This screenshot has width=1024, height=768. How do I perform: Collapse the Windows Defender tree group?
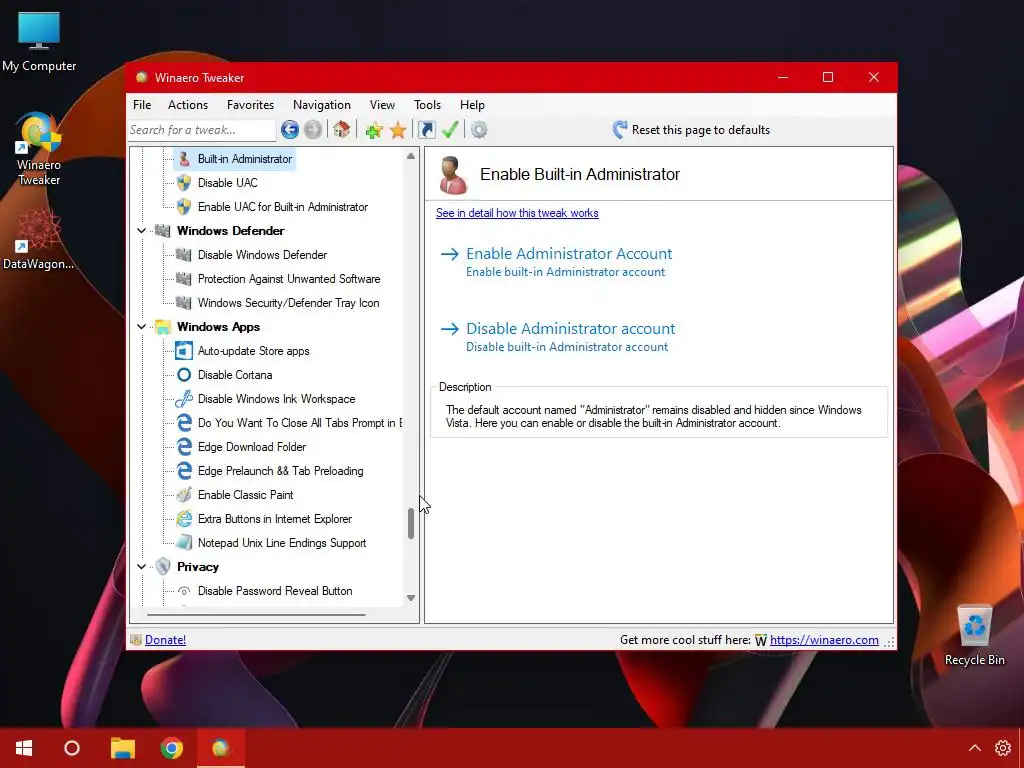[x=141, y=231]
